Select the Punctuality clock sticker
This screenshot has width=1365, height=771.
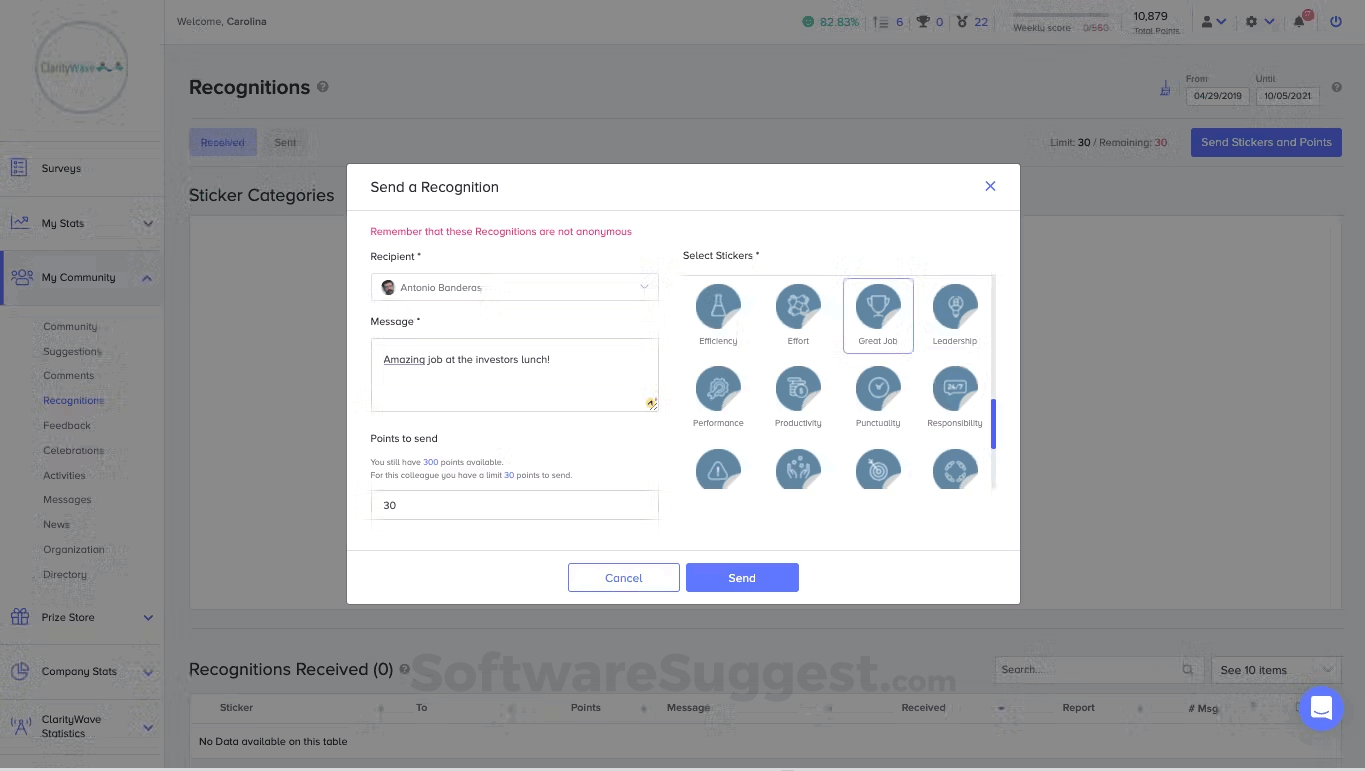878,389
